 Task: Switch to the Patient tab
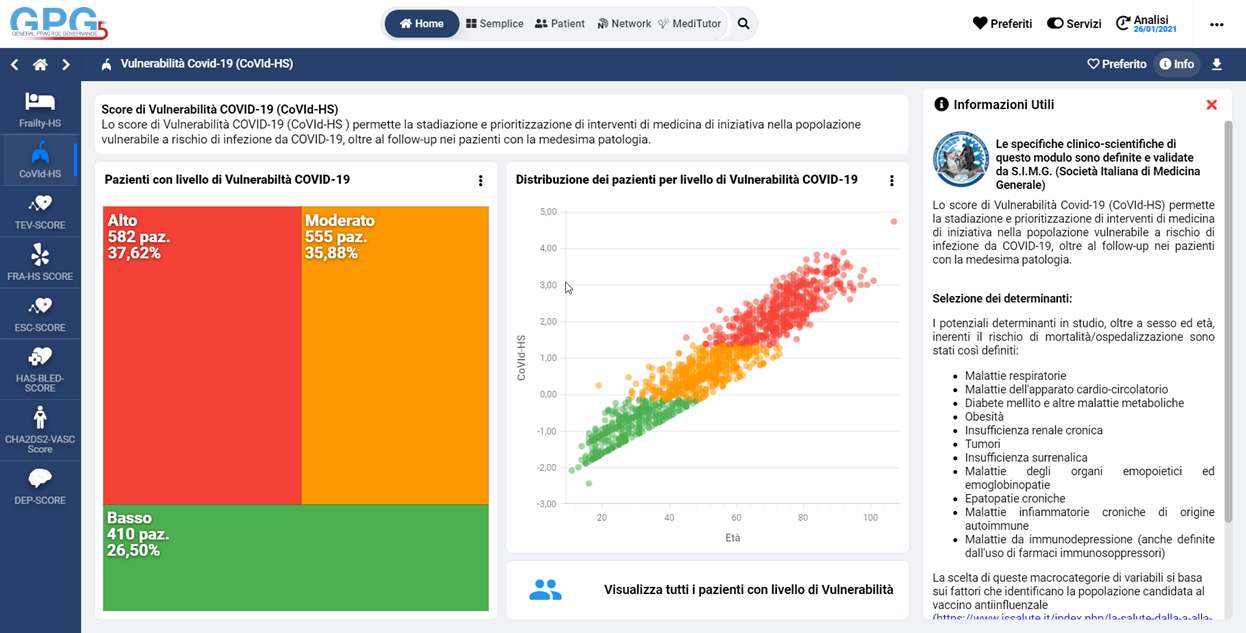click(x=560, y=24)
